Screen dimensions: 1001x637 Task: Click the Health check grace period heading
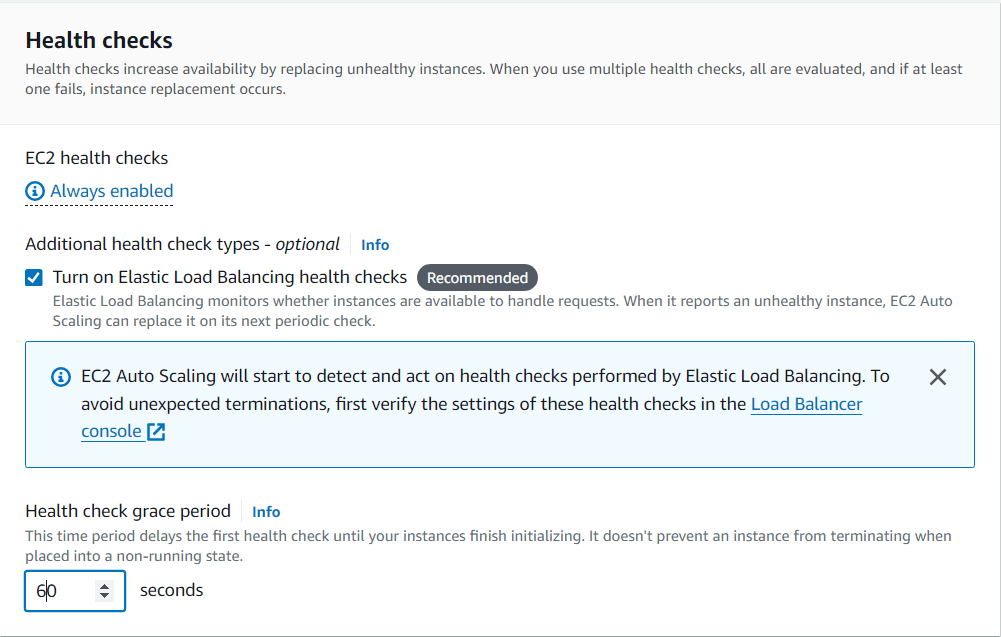[x=128, y=510]
